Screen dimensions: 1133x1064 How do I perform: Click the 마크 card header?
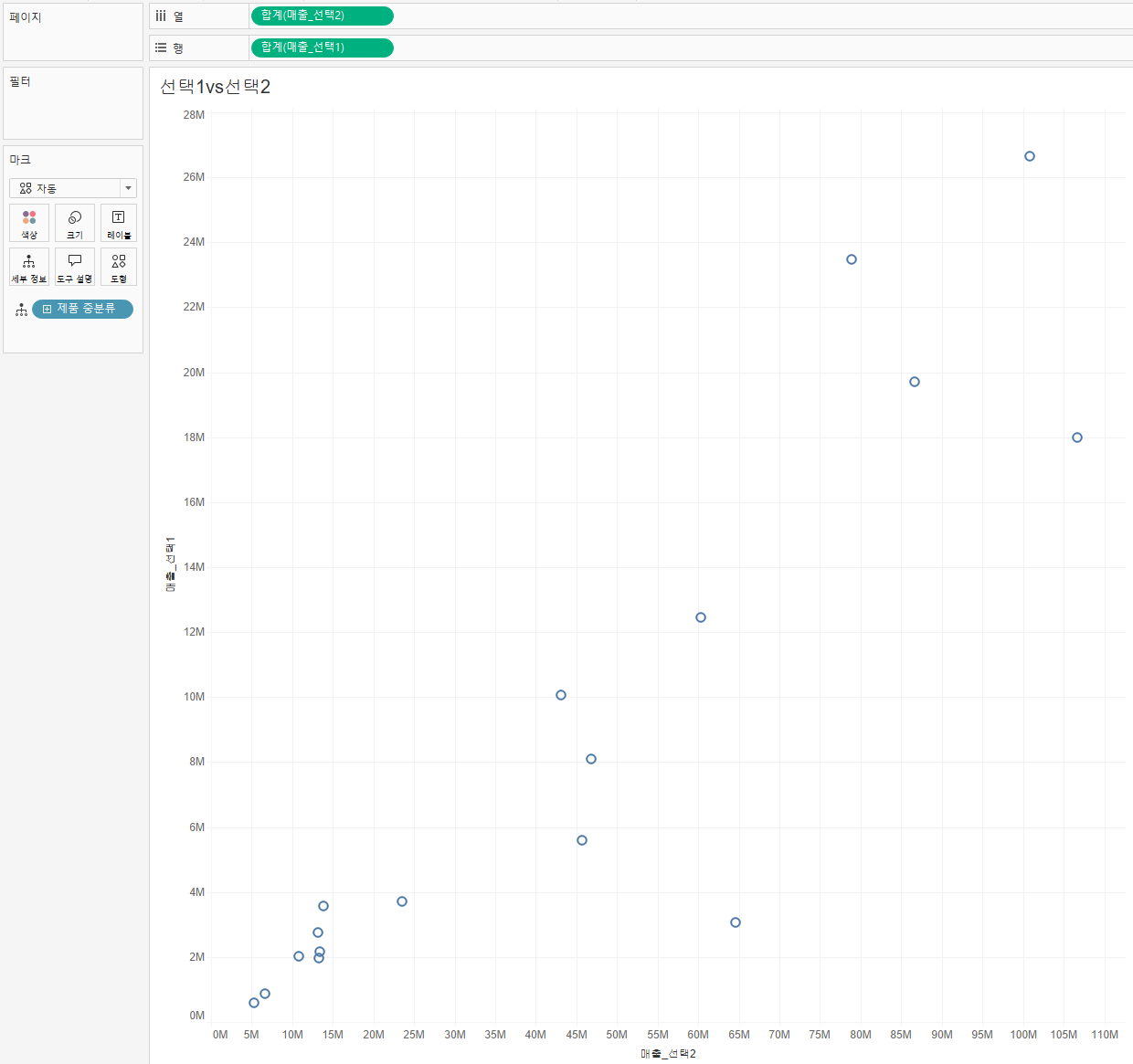[20, 160]
